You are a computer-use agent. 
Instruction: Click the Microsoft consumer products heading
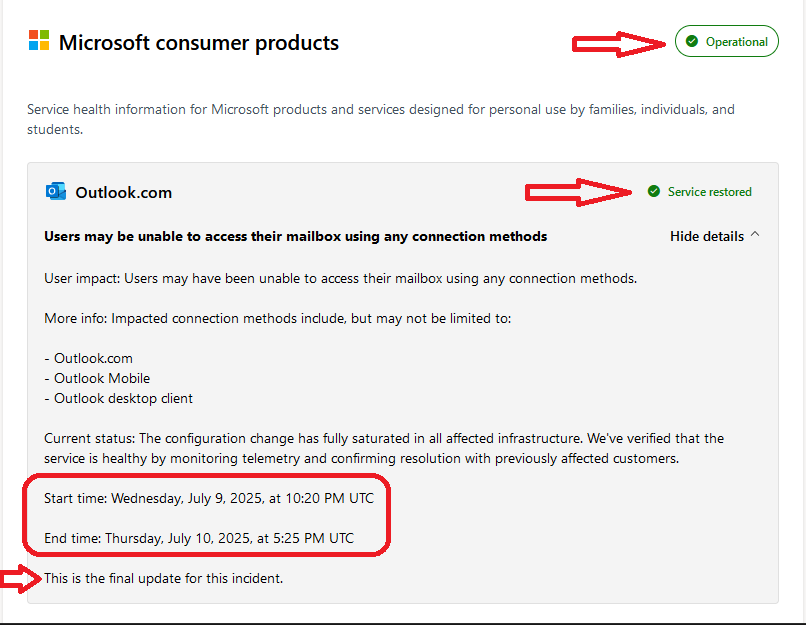(199, 43)
